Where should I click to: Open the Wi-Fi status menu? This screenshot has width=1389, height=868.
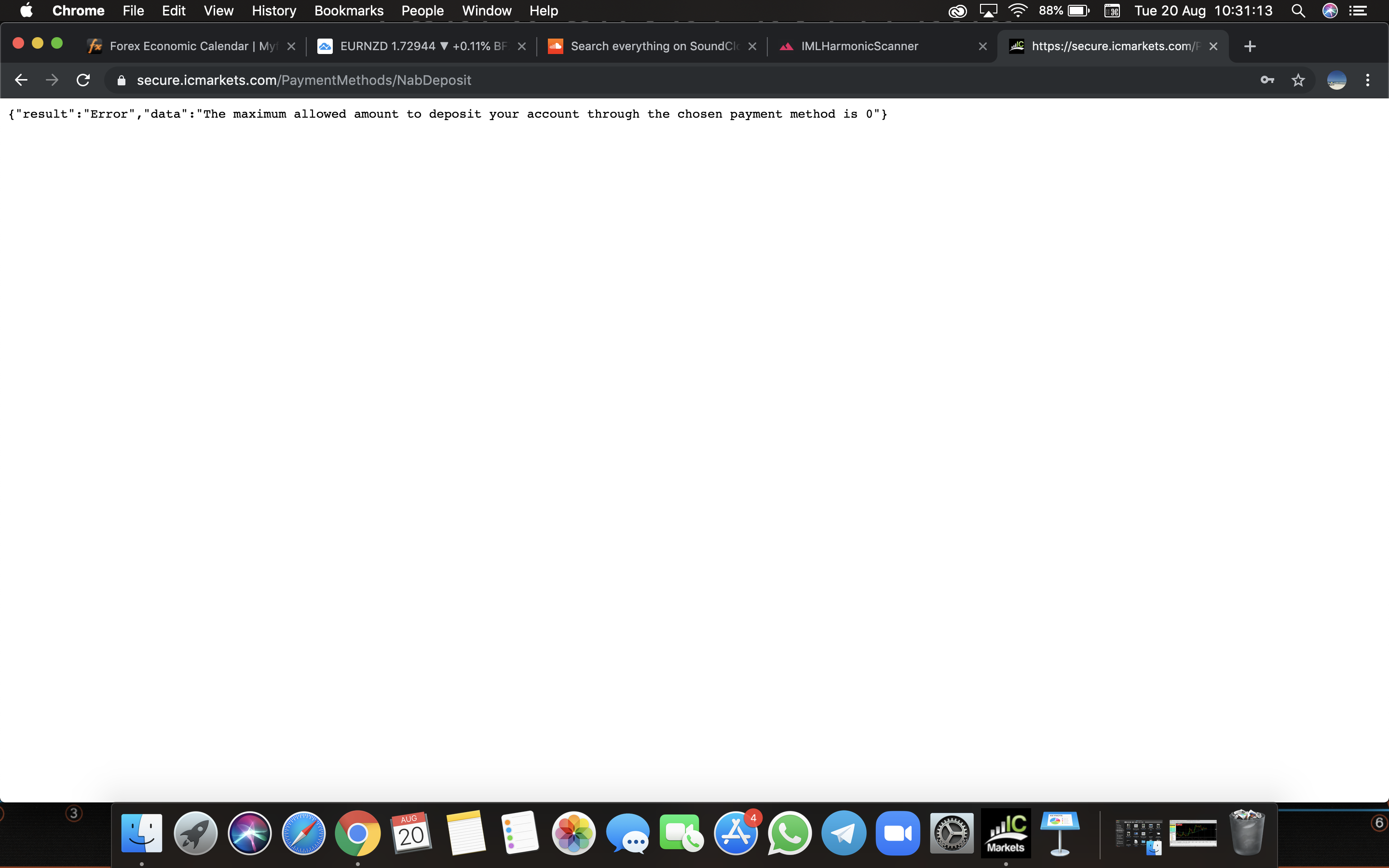(x=1018, y=11)
